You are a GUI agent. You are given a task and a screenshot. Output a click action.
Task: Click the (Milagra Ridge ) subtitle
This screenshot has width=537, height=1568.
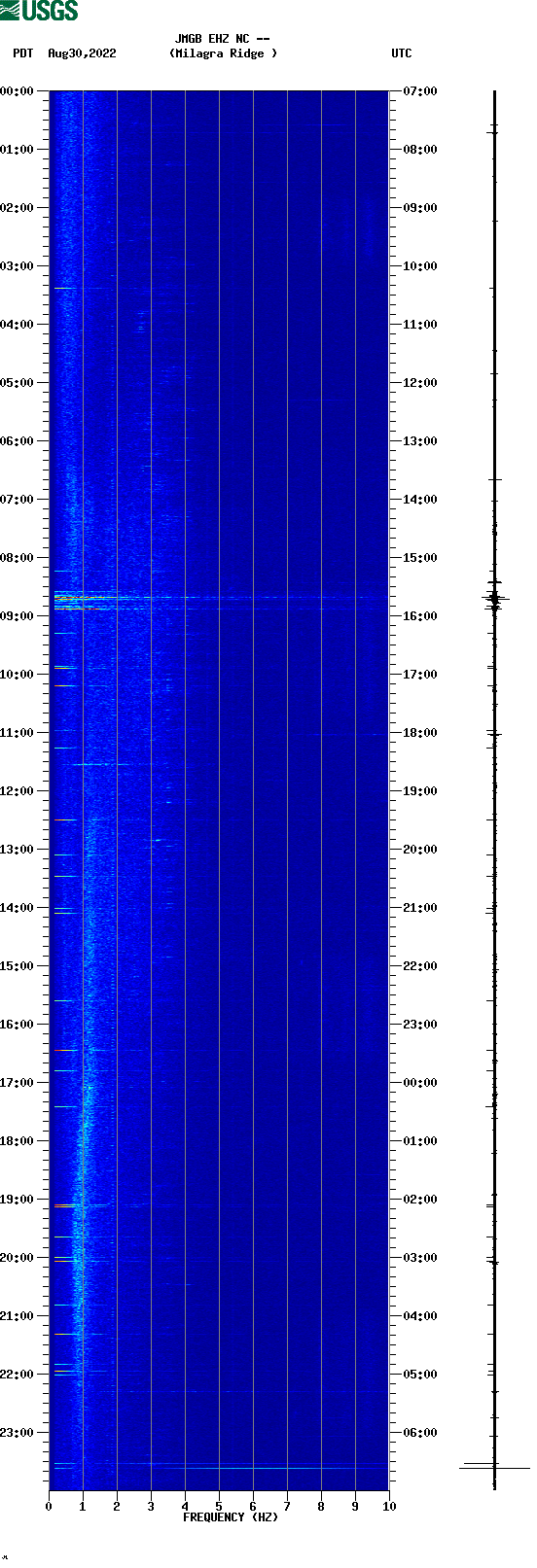223,53
